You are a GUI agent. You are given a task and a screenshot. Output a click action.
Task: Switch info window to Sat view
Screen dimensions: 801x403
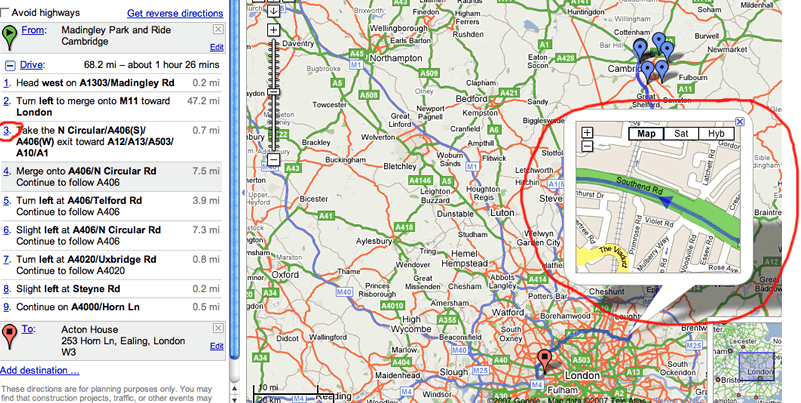click(x=681, y=134)
